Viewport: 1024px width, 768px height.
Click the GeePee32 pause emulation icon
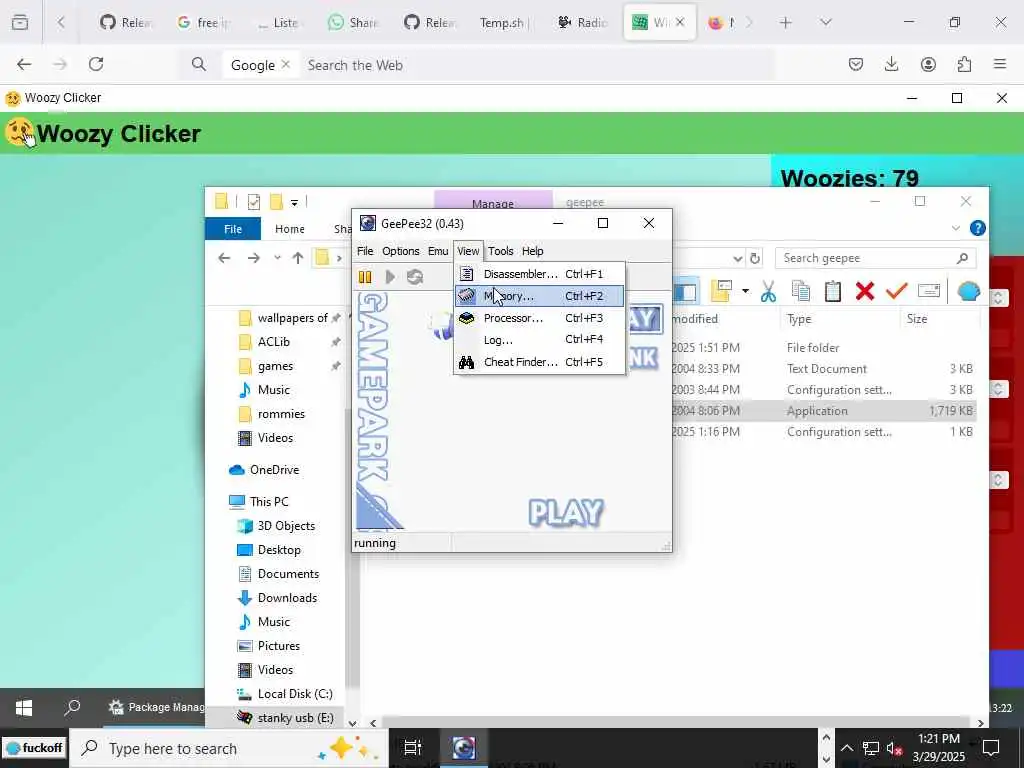pos(365,277)
